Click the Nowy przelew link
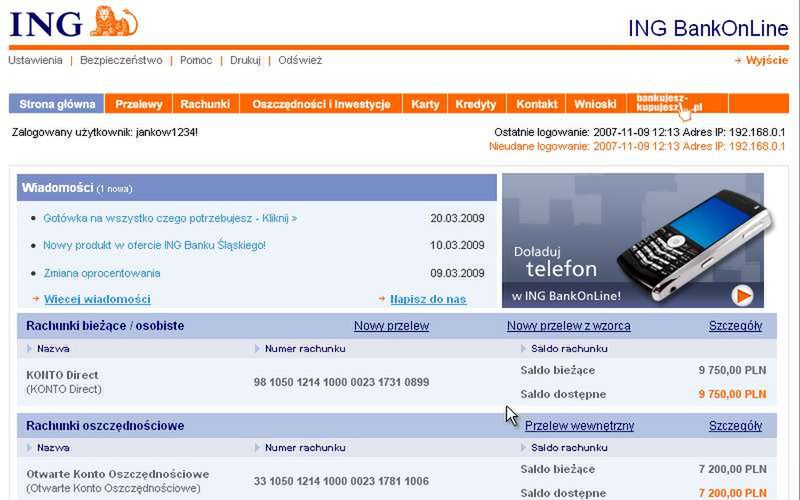 [x=391, y=326]
